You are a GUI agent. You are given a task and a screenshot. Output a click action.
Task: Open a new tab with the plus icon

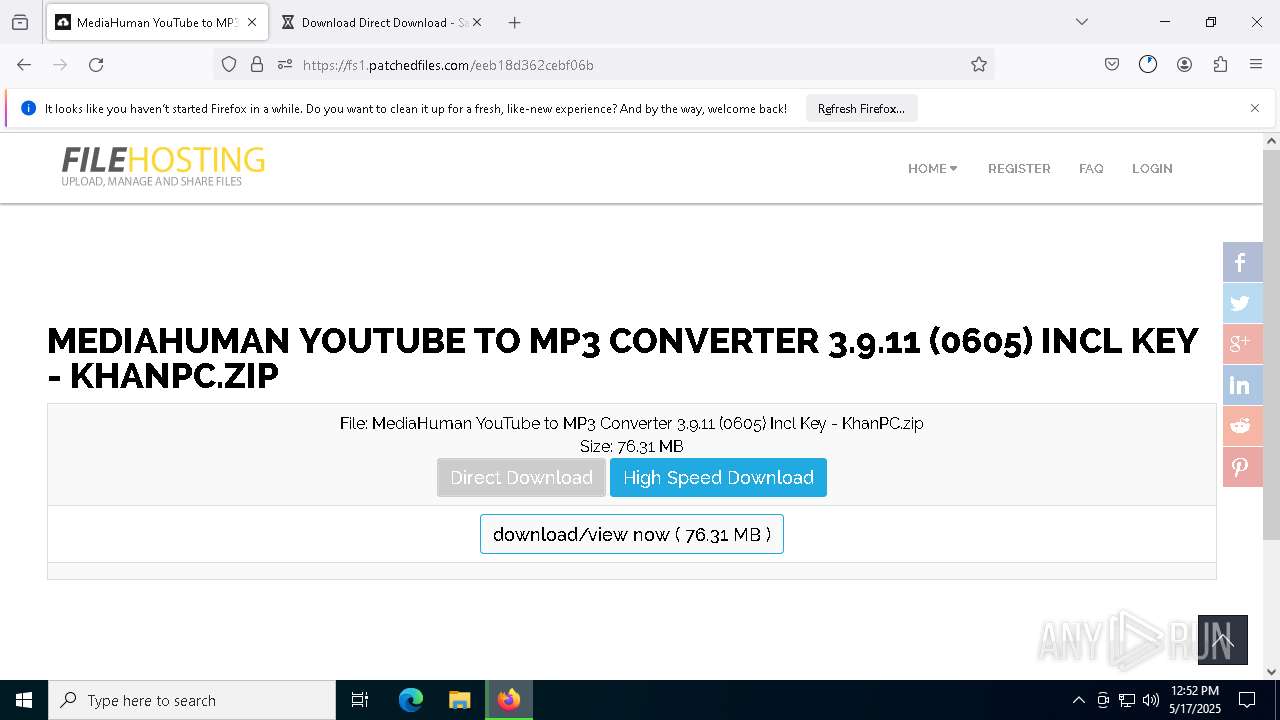point(514,22)
